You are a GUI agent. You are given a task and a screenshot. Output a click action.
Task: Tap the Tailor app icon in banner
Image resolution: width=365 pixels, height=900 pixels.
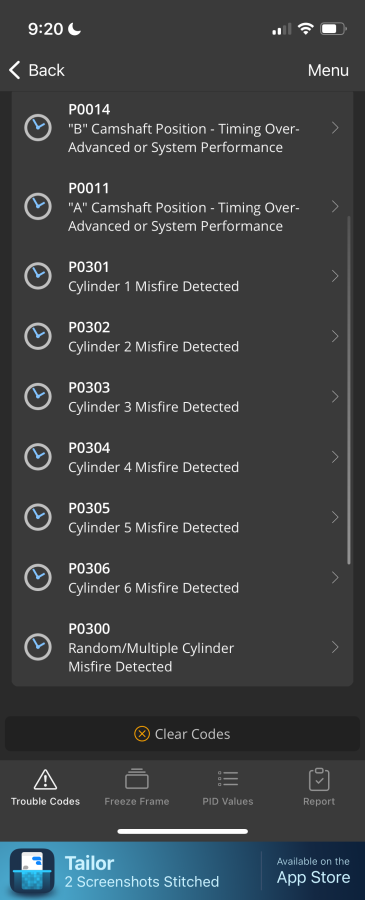point(32,871)
